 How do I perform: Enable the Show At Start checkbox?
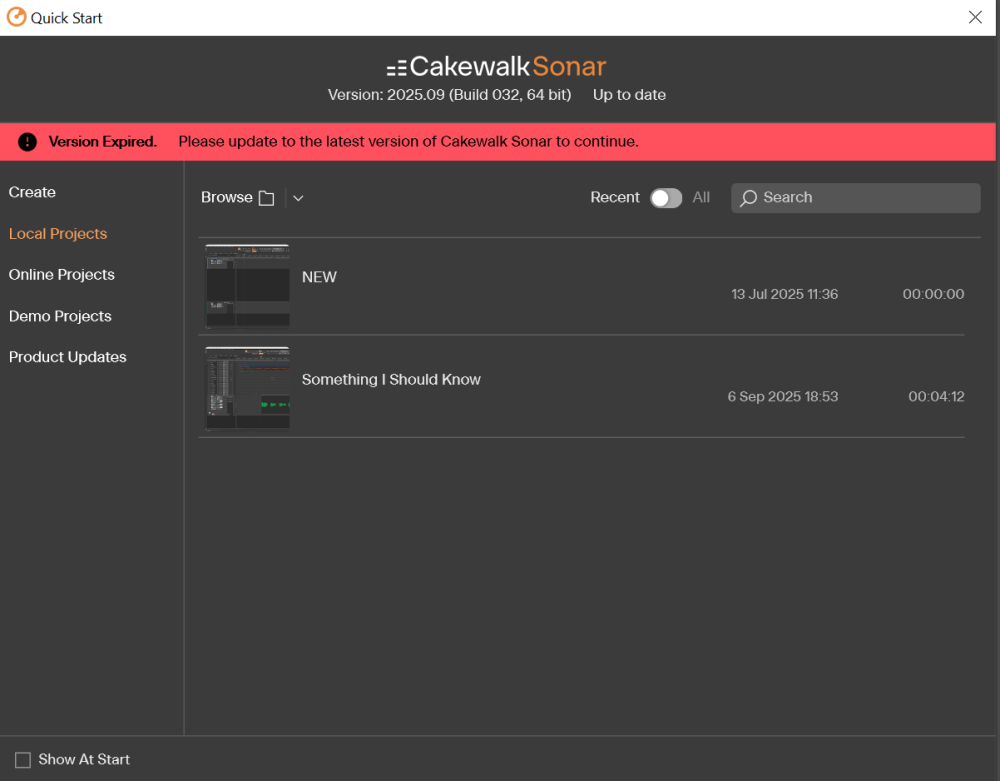pyautogui.click(x=23, y=760)
